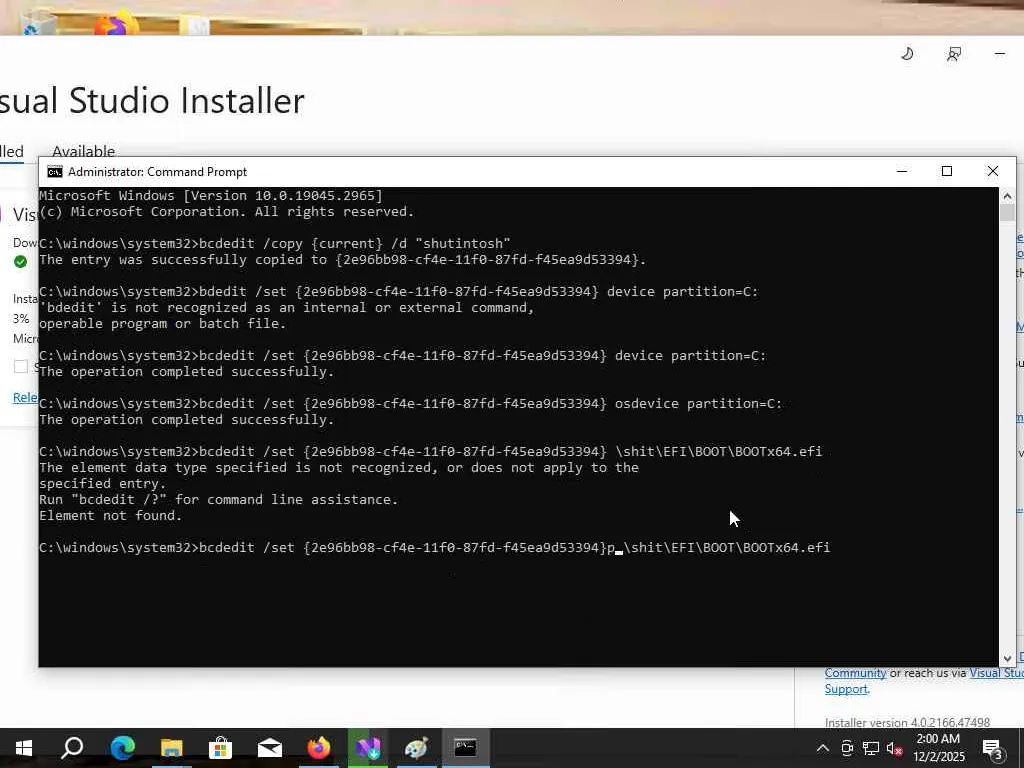
Task: Click Firefox desktop icon at top
Action: 116,25
